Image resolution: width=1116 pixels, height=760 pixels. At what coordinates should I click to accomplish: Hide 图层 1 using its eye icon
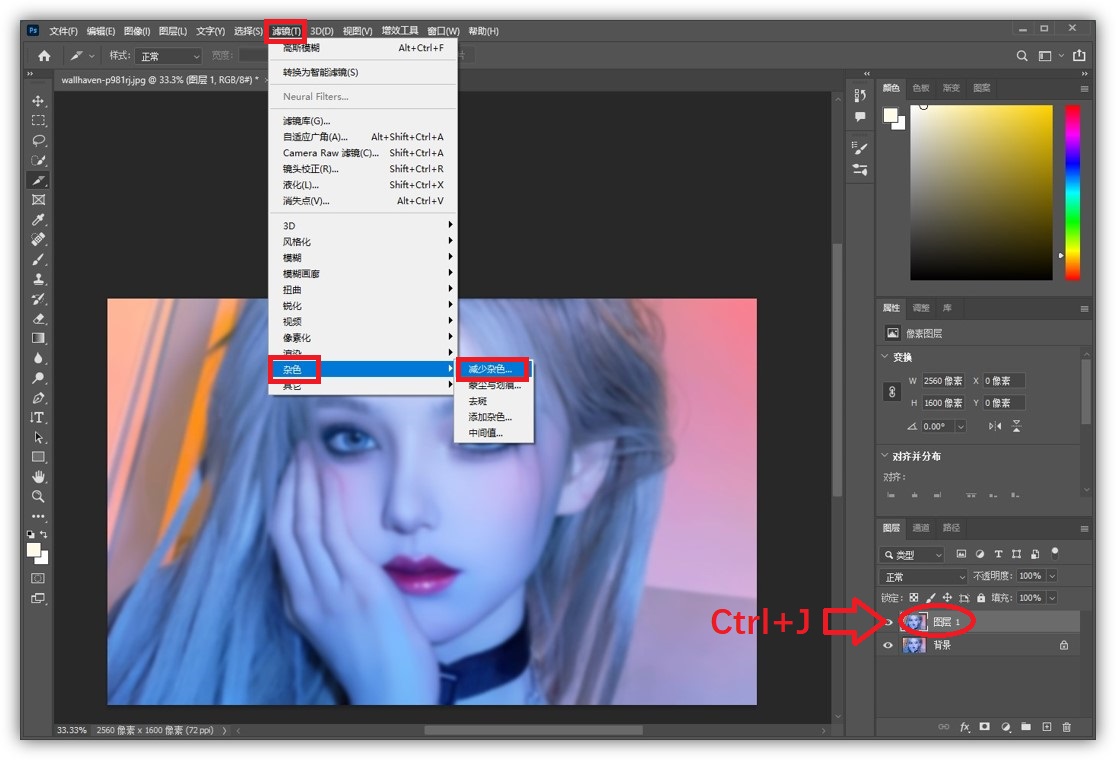(888, 622)
